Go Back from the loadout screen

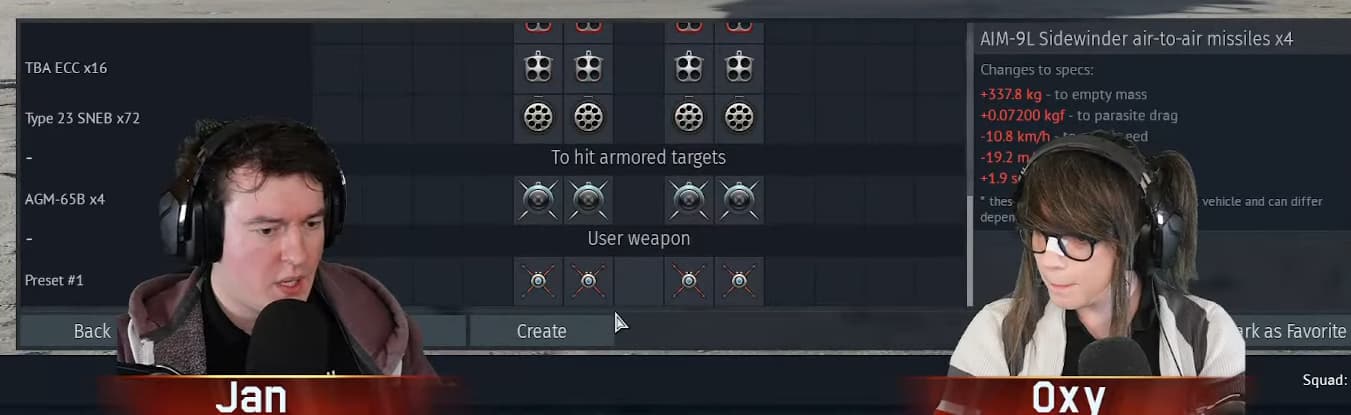pyautogui.click(x=92, y=331)
